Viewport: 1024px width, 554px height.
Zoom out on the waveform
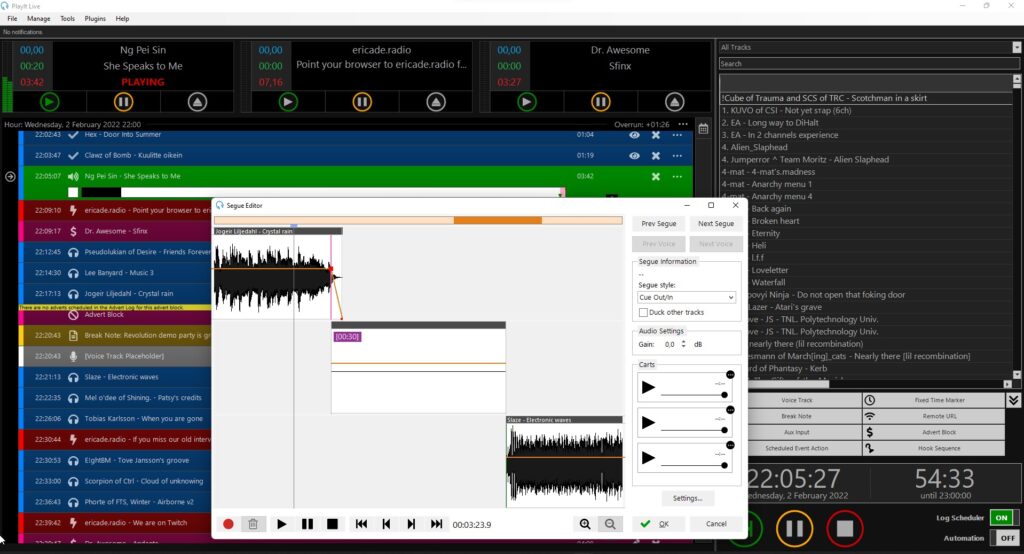point(610,524)
